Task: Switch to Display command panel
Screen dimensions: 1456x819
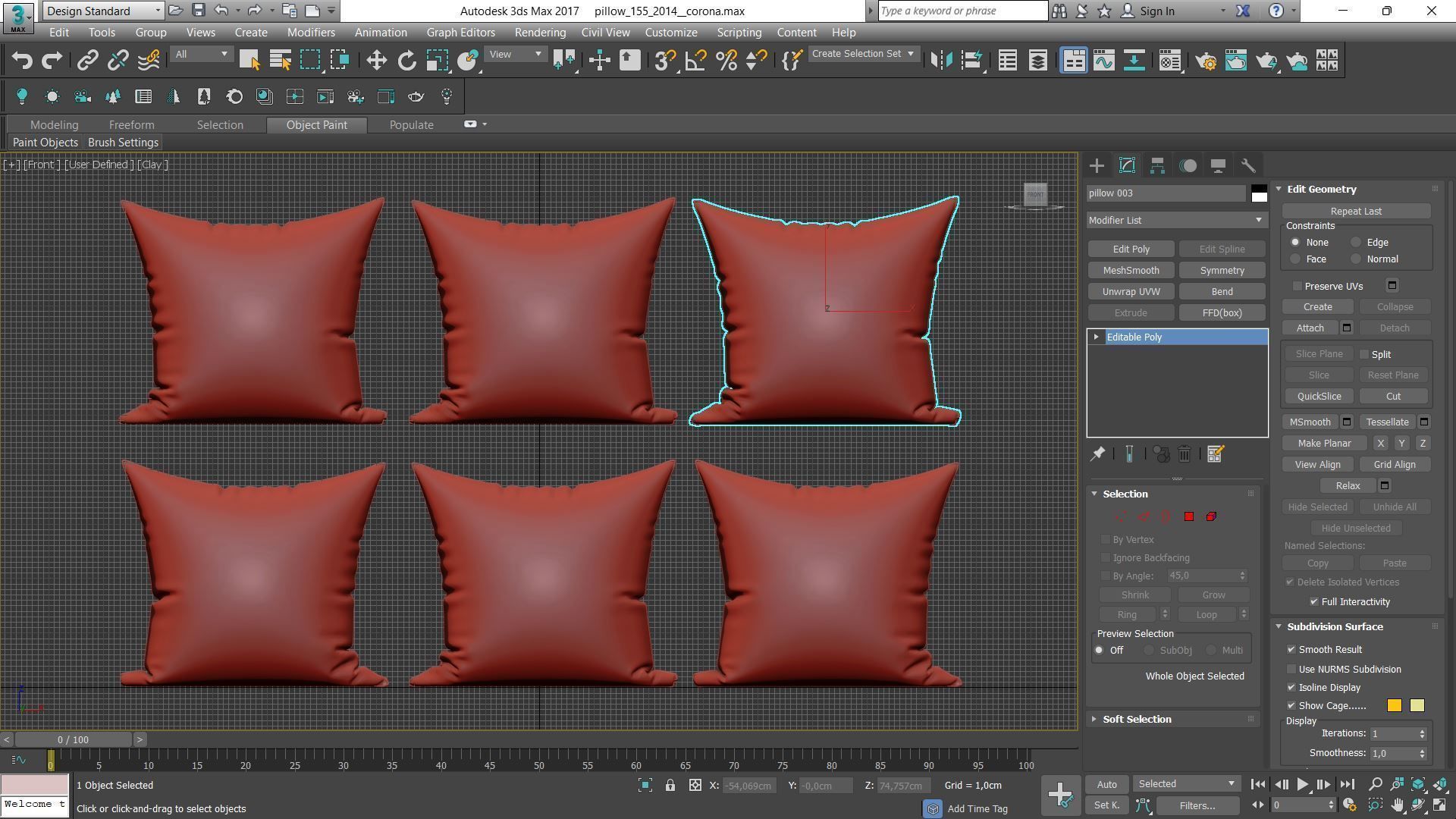Action: tap(1218, 165)
